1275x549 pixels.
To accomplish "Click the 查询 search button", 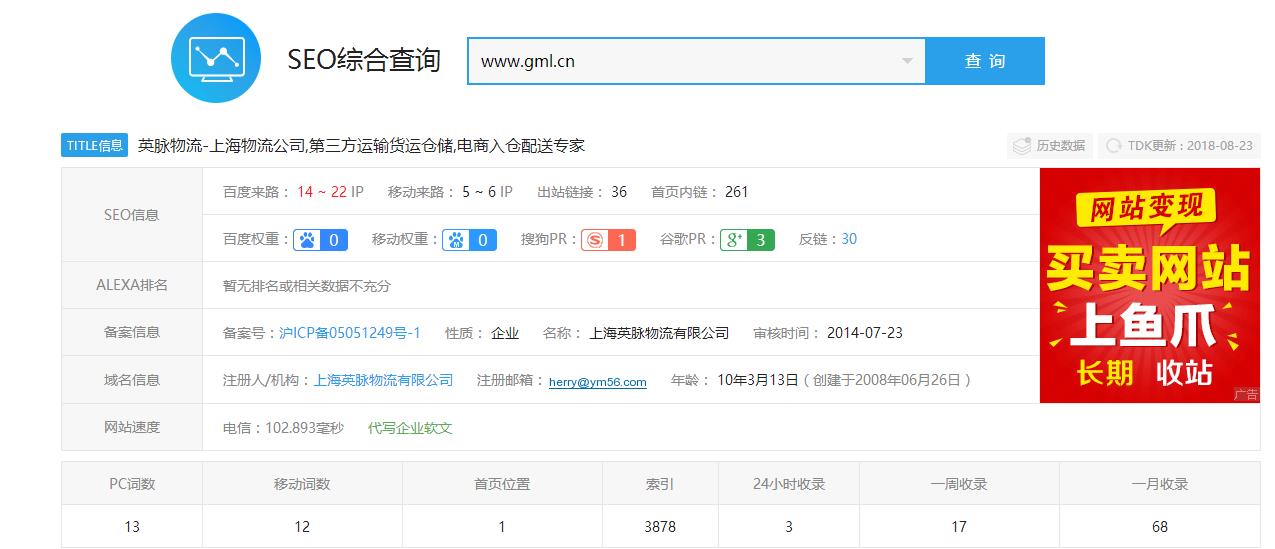I will 984,61.
